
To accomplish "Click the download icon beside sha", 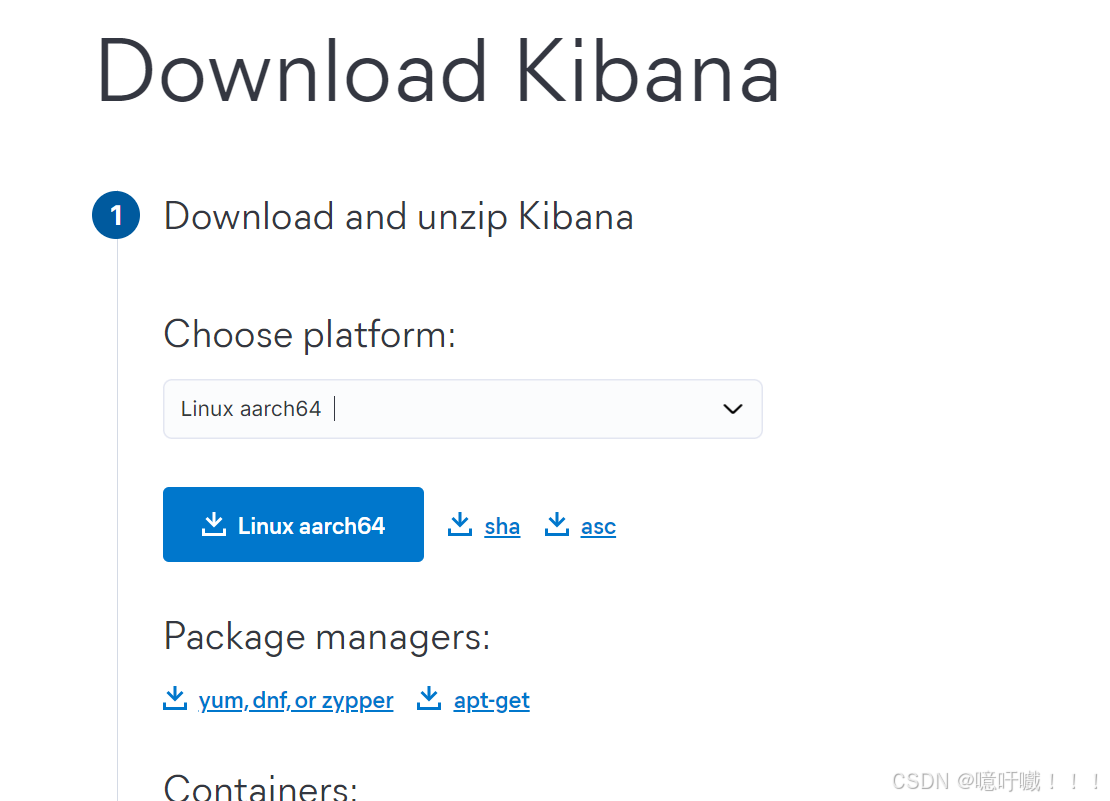I will tap(460, 524).
